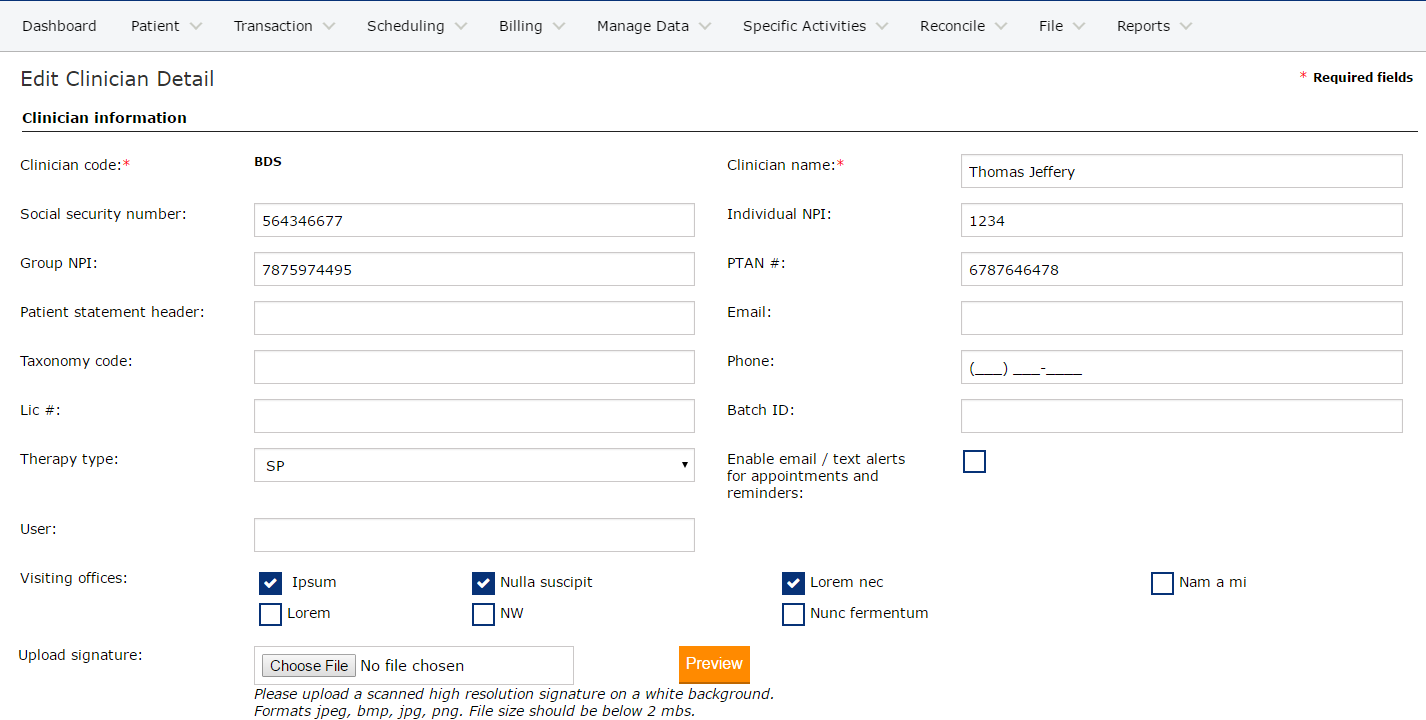The width and height of the screenshot is (1426, 720).
Task: Select the Taxonomy code text box
Action: 474,367
